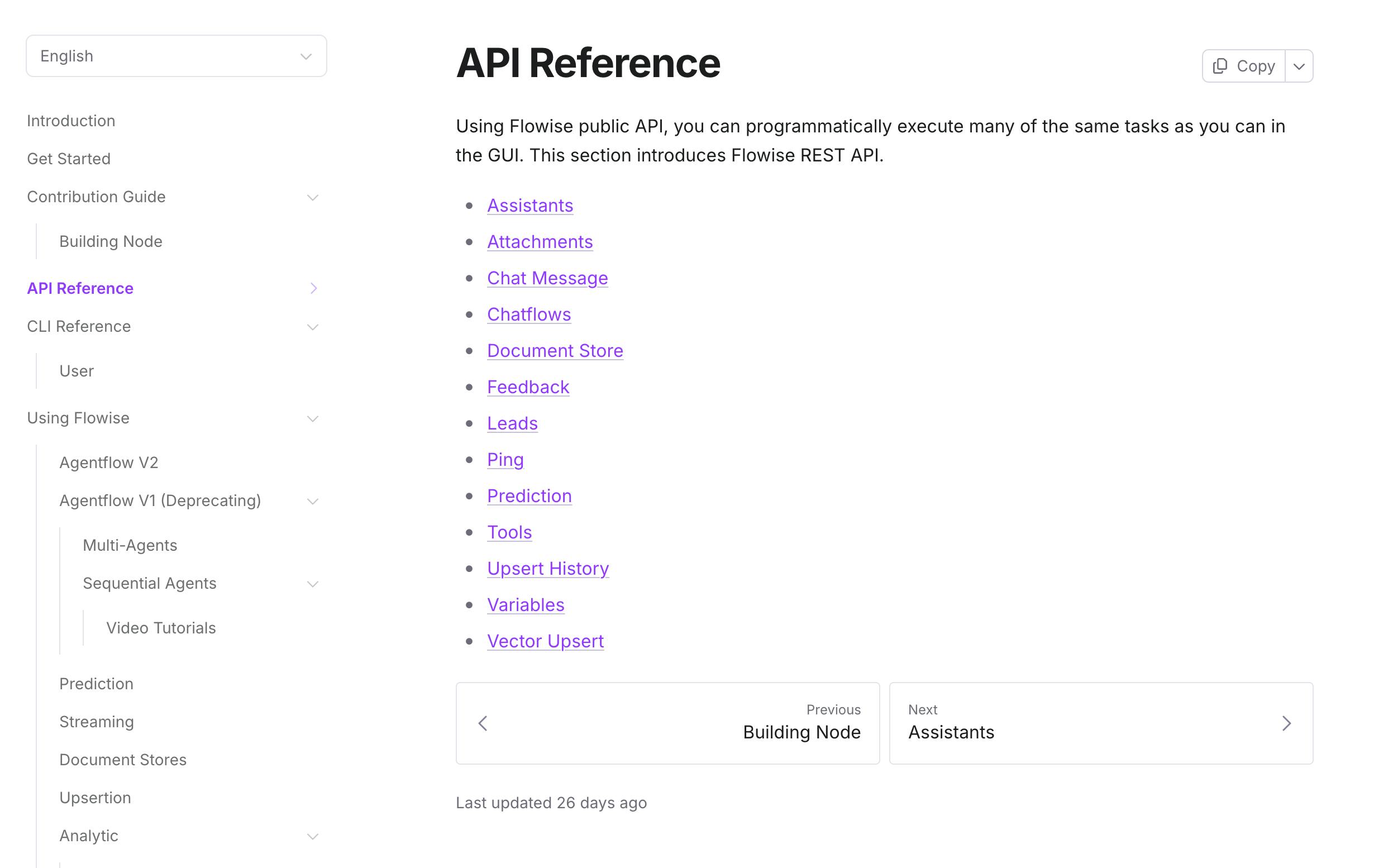The height and width of the screenshot is (868, 1374).
Task: Collapse the CLI Reference section chevron
Action: [313, 327]
